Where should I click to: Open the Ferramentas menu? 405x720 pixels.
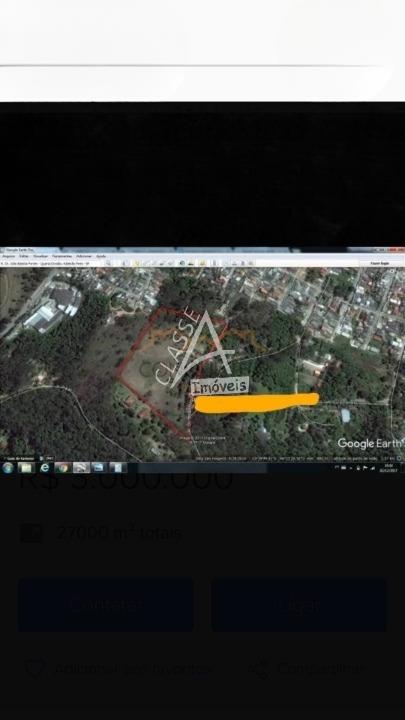[62, 256]
